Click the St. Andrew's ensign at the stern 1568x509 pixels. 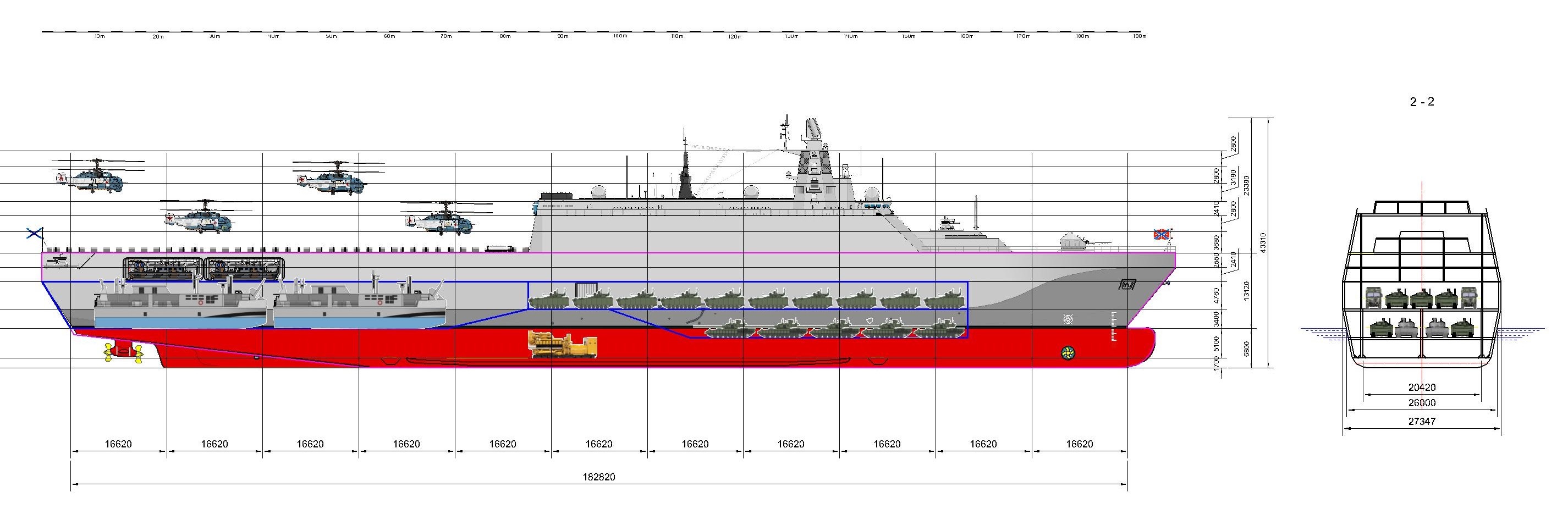coord(35,233)
